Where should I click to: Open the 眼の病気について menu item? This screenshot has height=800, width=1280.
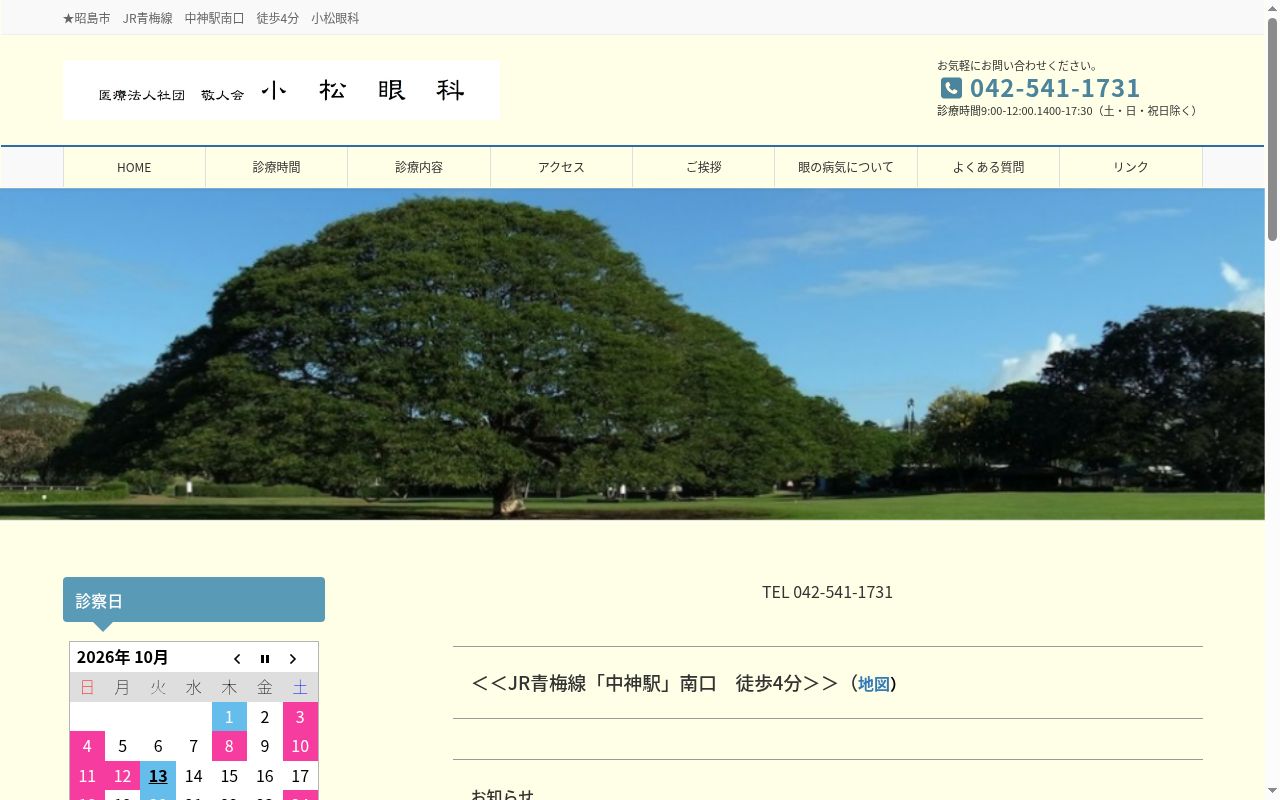tap(846, 167)
